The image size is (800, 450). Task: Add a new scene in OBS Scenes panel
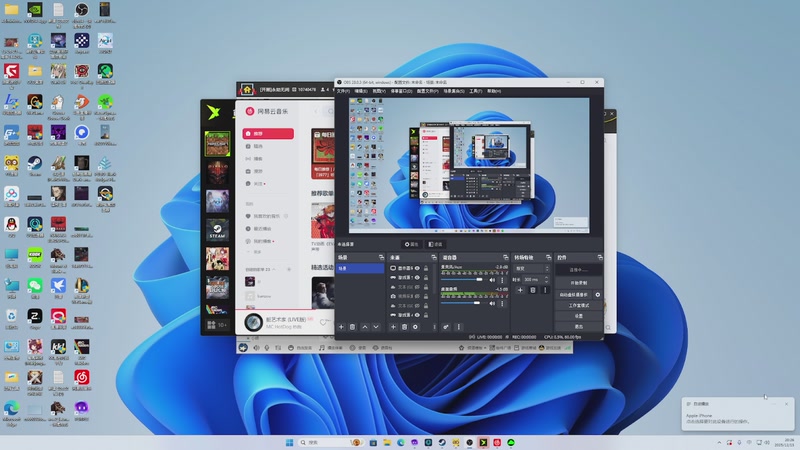pyautogui.click(x=341, y=327)
